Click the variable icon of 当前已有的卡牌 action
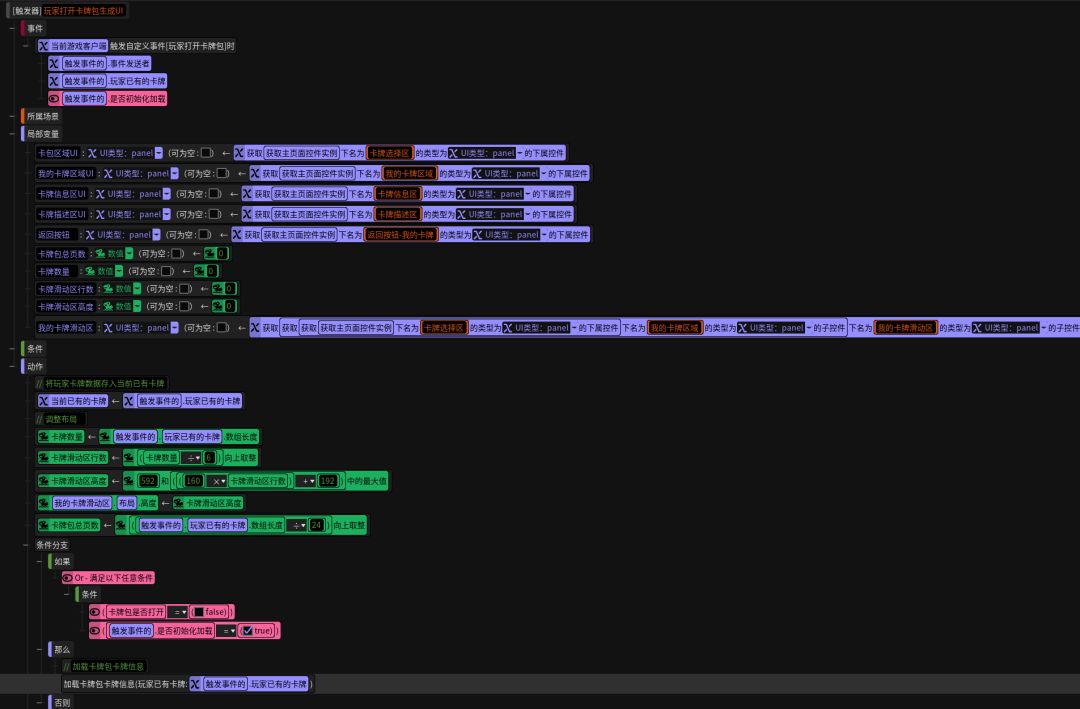This screenshot has width=1080, height=709. (x=43, y=401)
